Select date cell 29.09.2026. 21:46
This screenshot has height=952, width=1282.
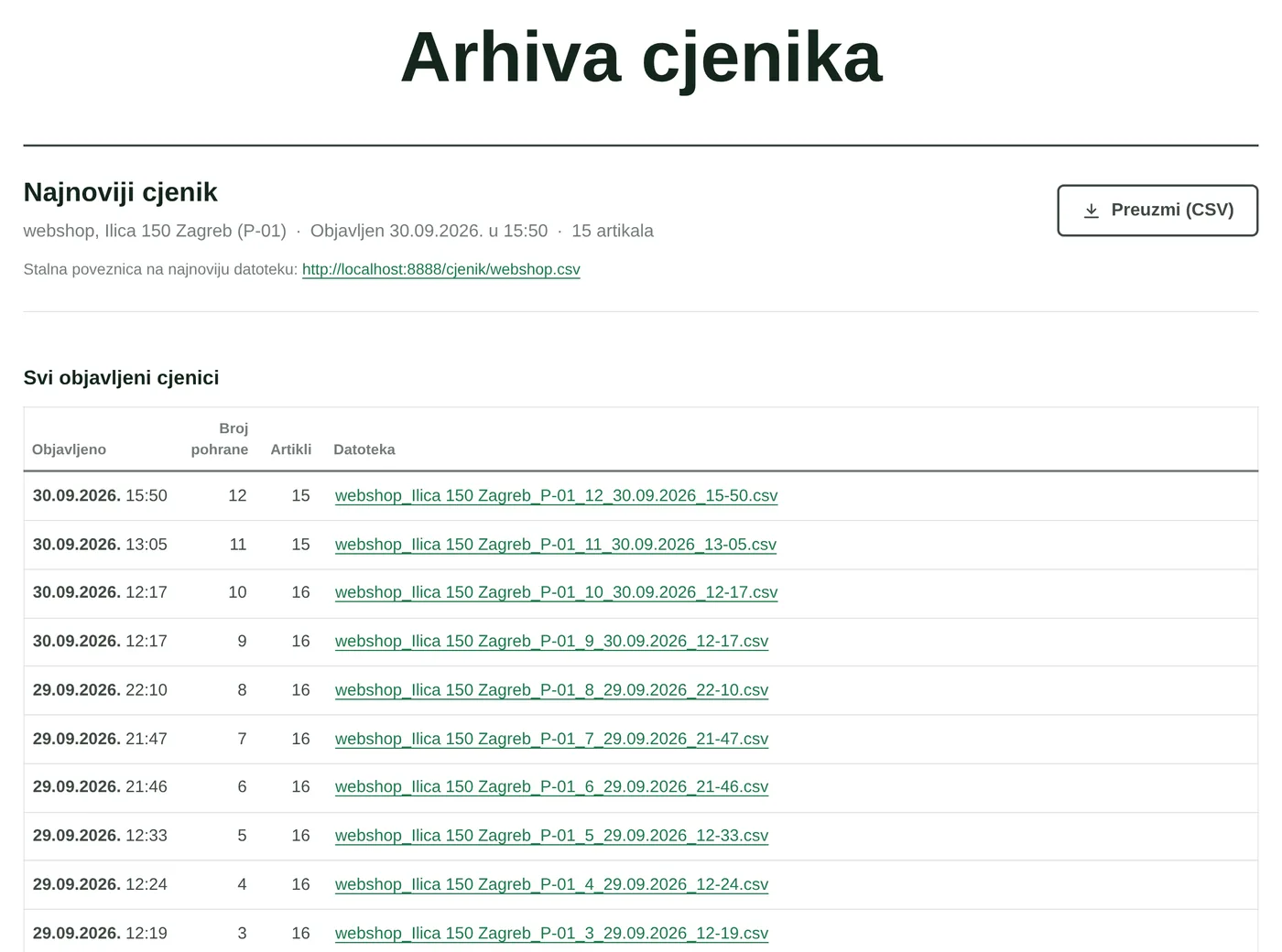pos(100,786)
